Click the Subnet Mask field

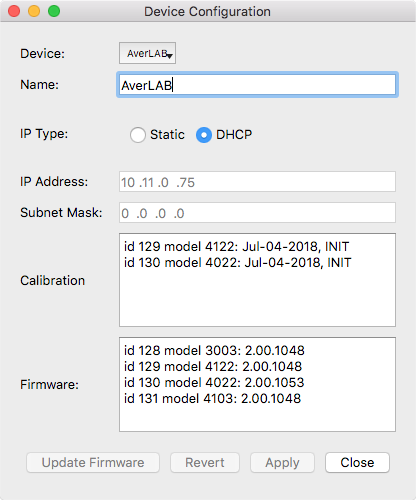[257, 213]
